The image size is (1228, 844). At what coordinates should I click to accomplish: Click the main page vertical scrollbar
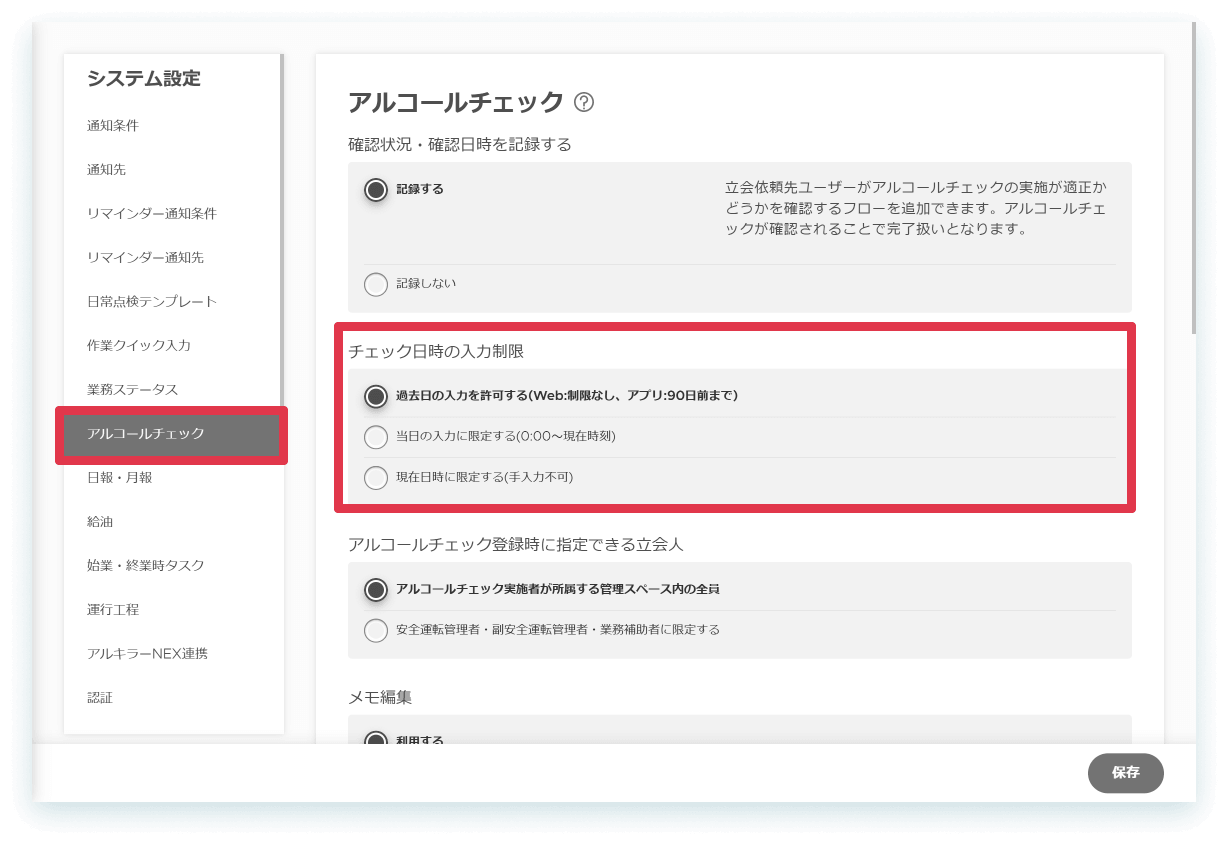(x=1193, y=178)
